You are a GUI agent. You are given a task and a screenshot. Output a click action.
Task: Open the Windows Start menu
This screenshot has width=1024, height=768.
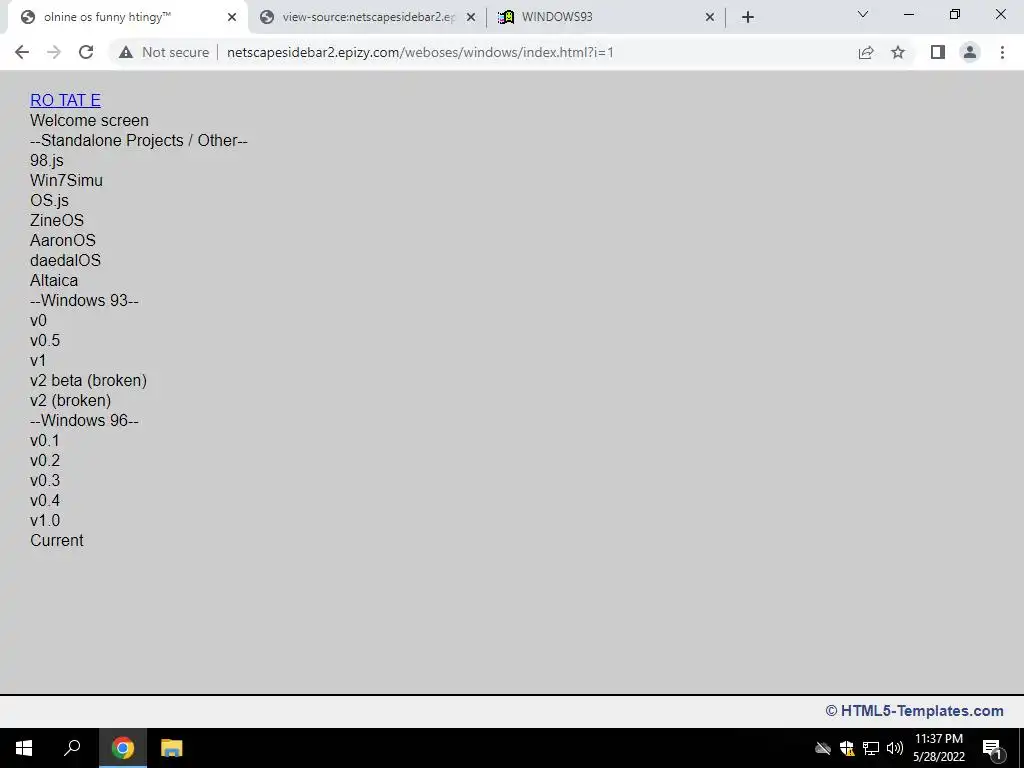click(24, 748)
